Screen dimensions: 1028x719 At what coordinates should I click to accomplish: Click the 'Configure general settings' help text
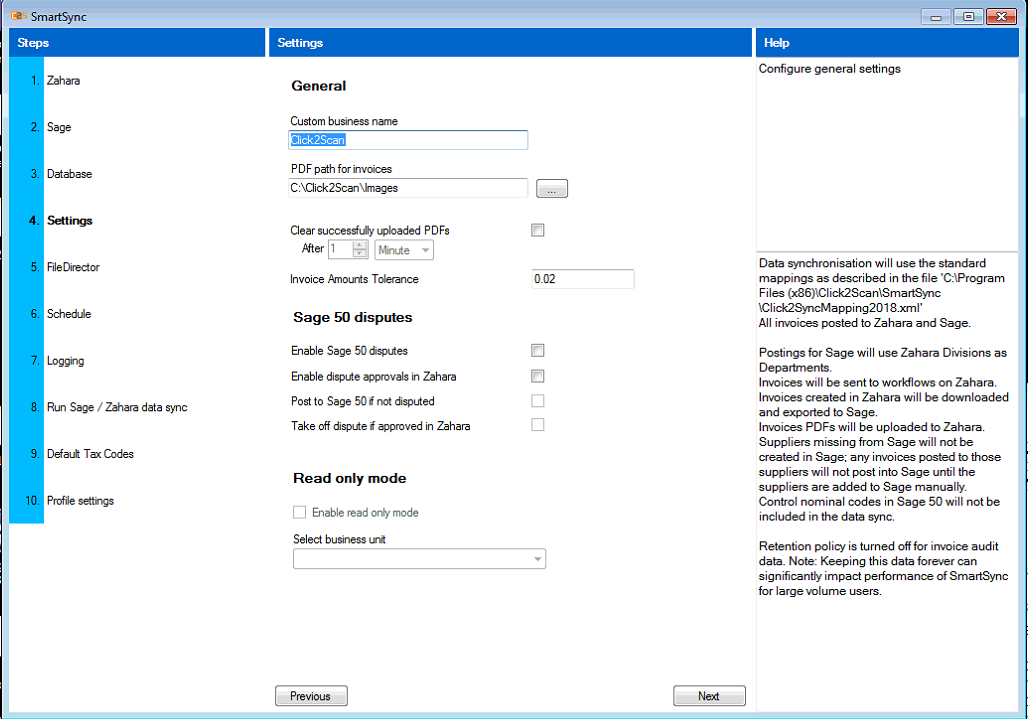pyautogui.click(x=829, y=69)
